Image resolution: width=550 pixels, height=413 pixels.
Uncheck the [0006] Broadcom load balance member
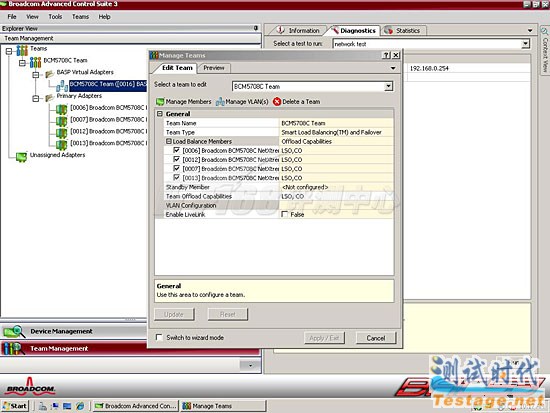pos(177,150)
